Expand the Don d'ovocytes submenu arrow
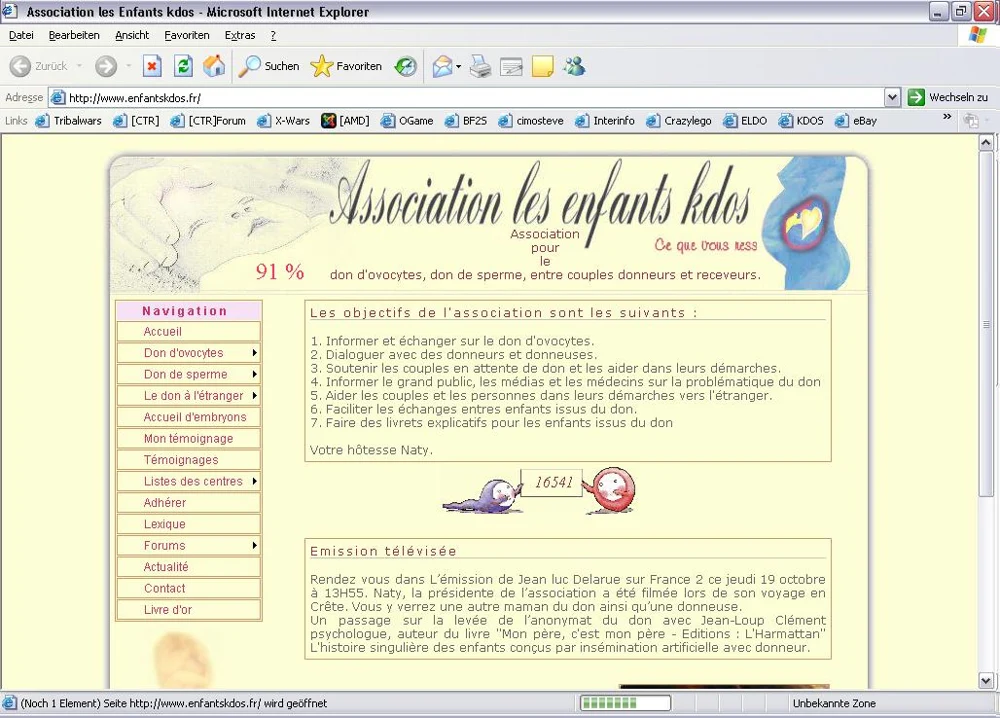 (254, 353)
